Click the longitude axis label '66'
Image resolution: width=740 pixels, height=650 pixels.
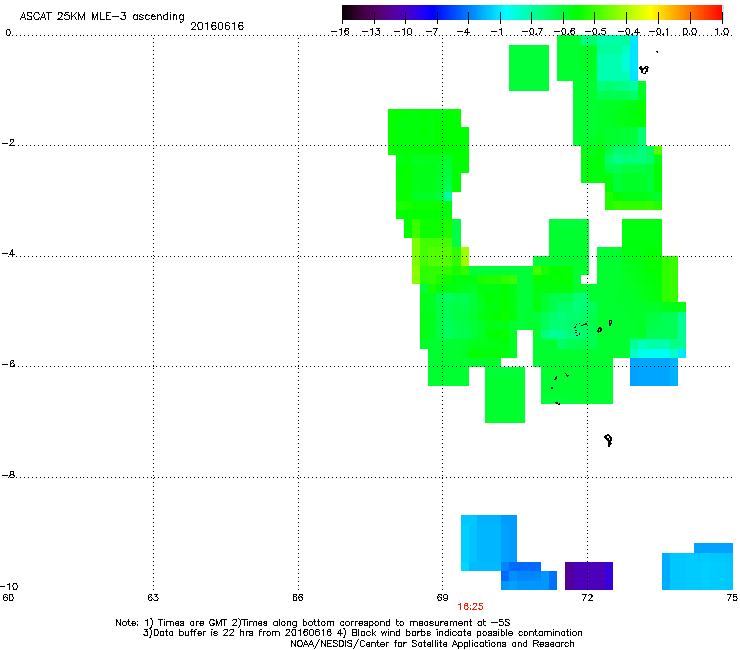point(298,598)
